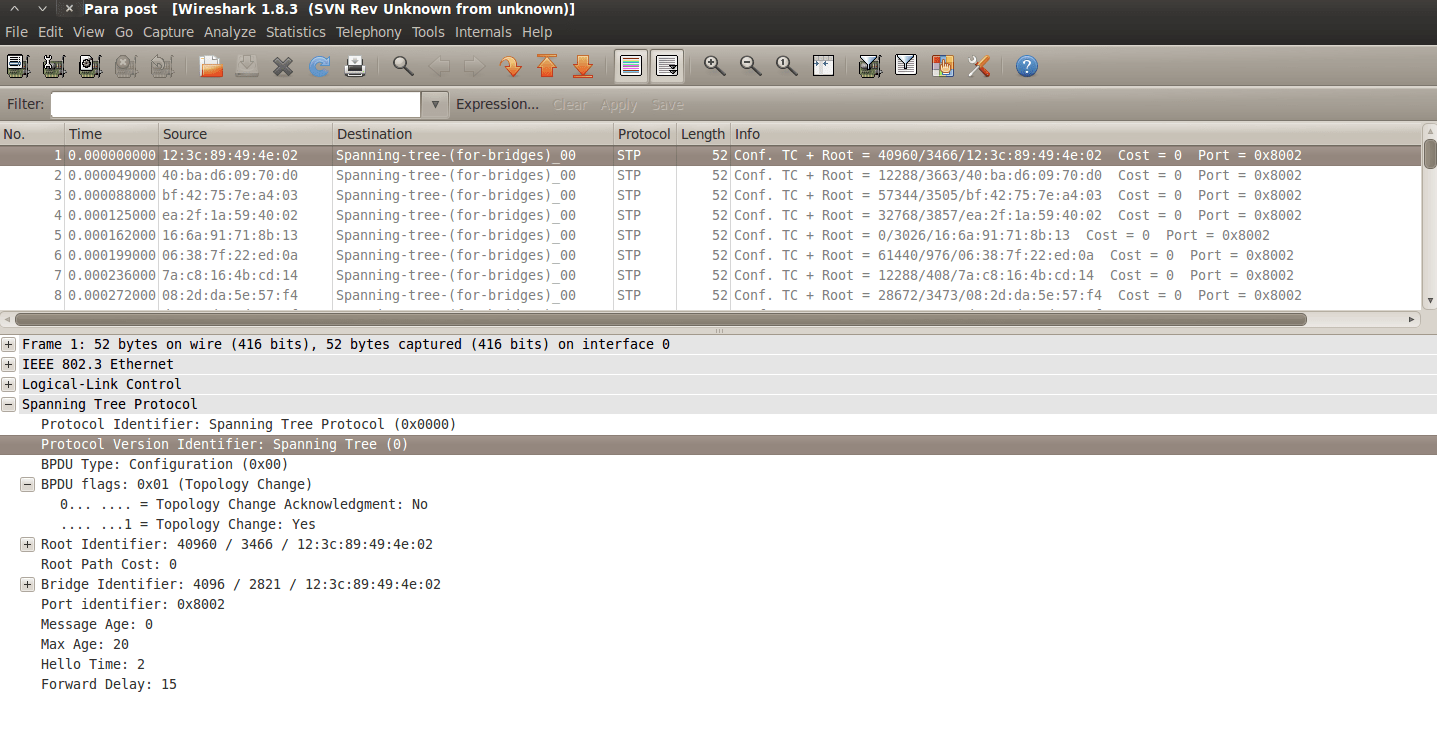Open the Capture menu
Viewport: 1437px width, 740px height.
tap(168, 32)
